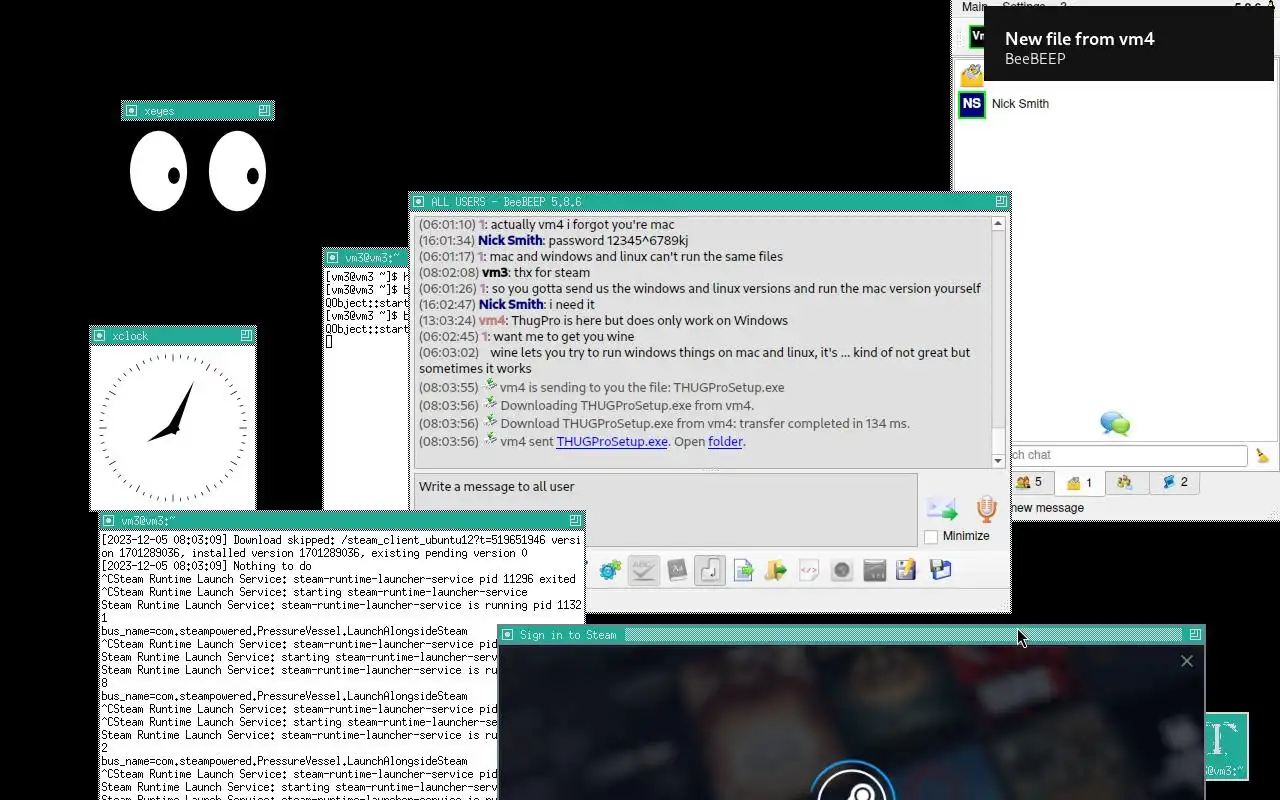Click the 'ThugPro is here' message from vm4

coord(649,320)
